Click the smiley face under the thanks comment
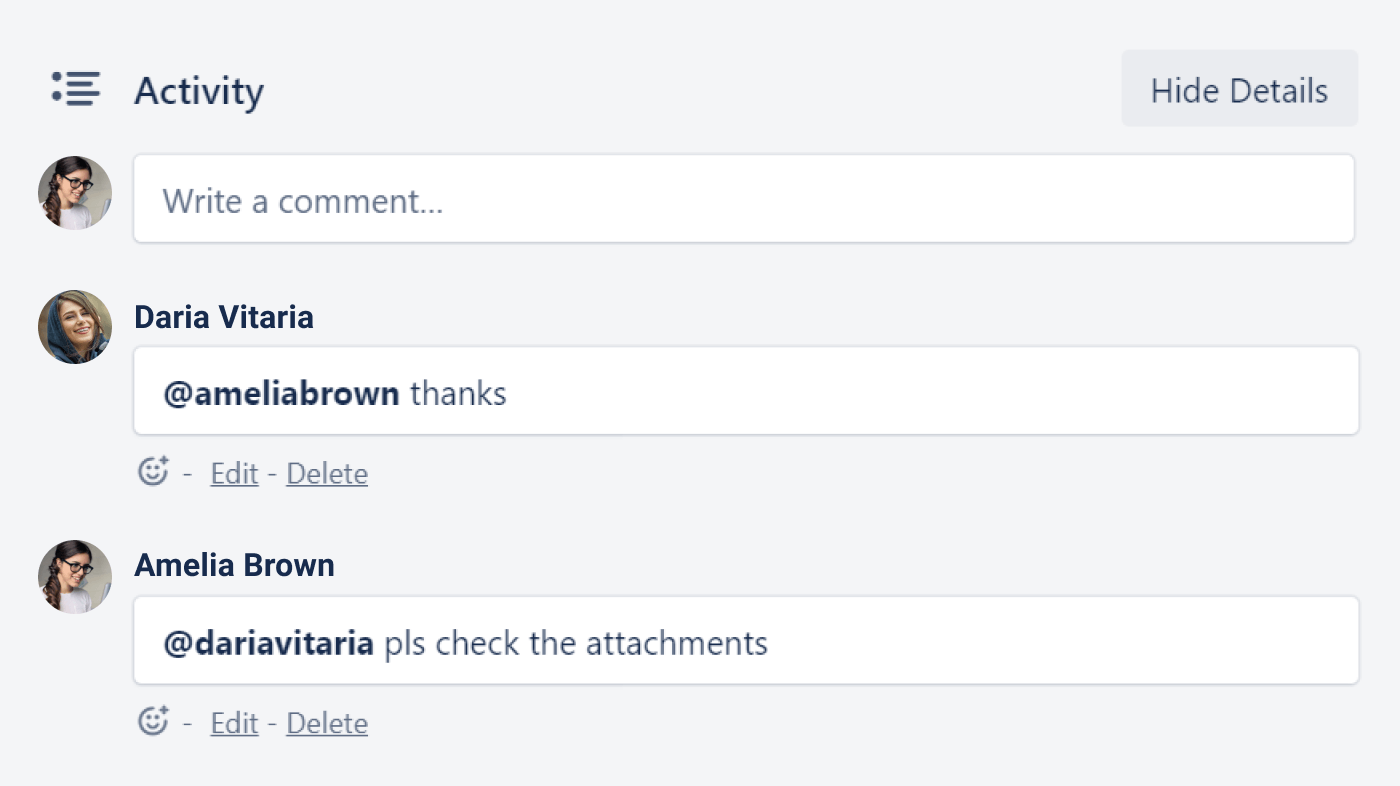Viewport: 1400px width, 786px height. [x=152, y=470]
